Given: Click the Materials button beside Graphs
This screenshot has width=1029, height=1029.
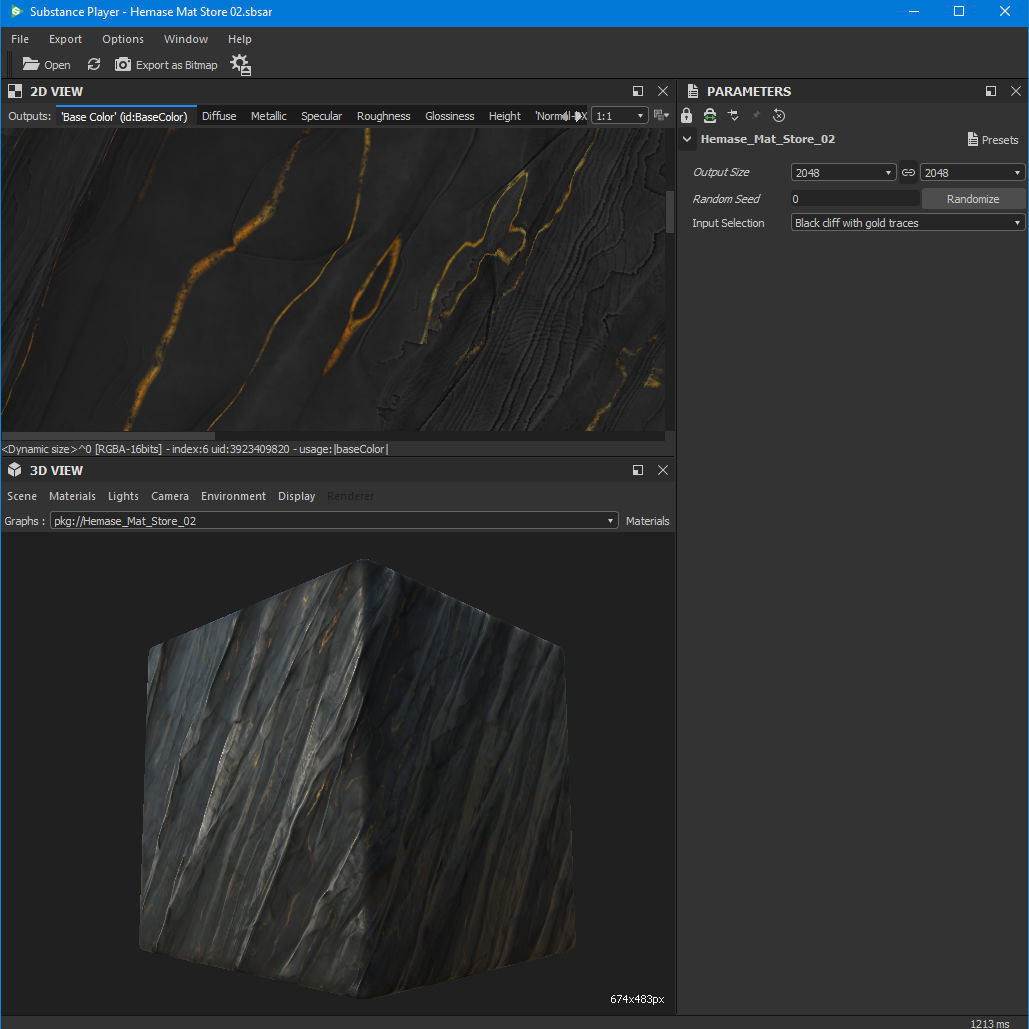Looking at the screenshot, I should (647, 520).
